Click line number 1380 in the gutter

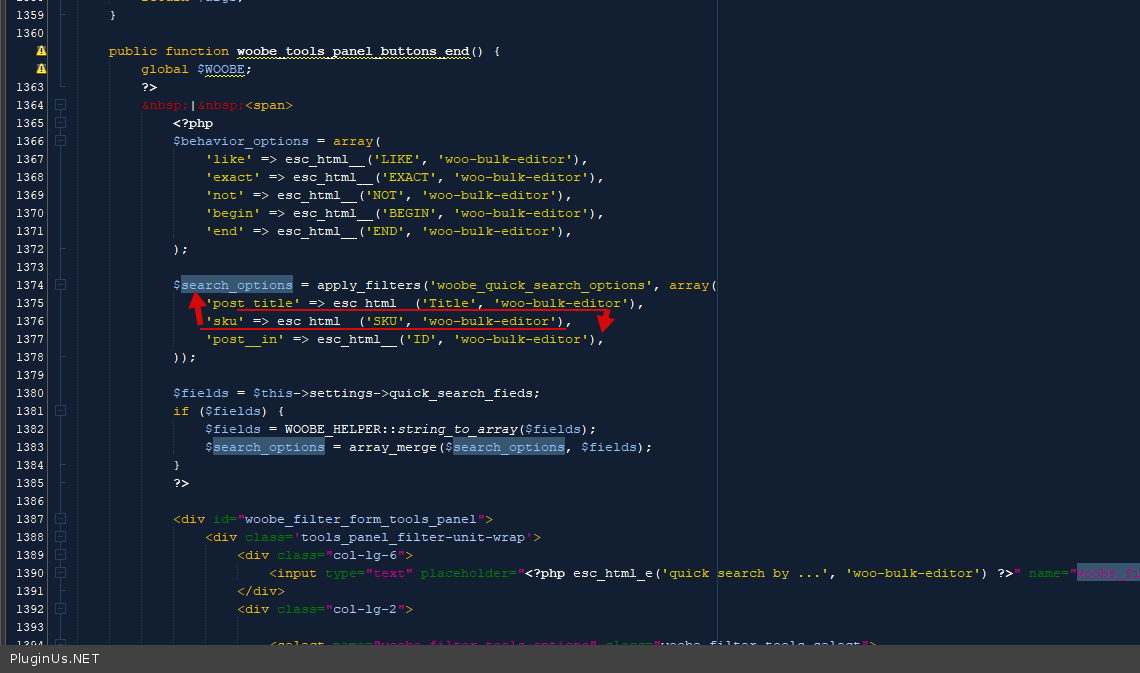(30, 393)
